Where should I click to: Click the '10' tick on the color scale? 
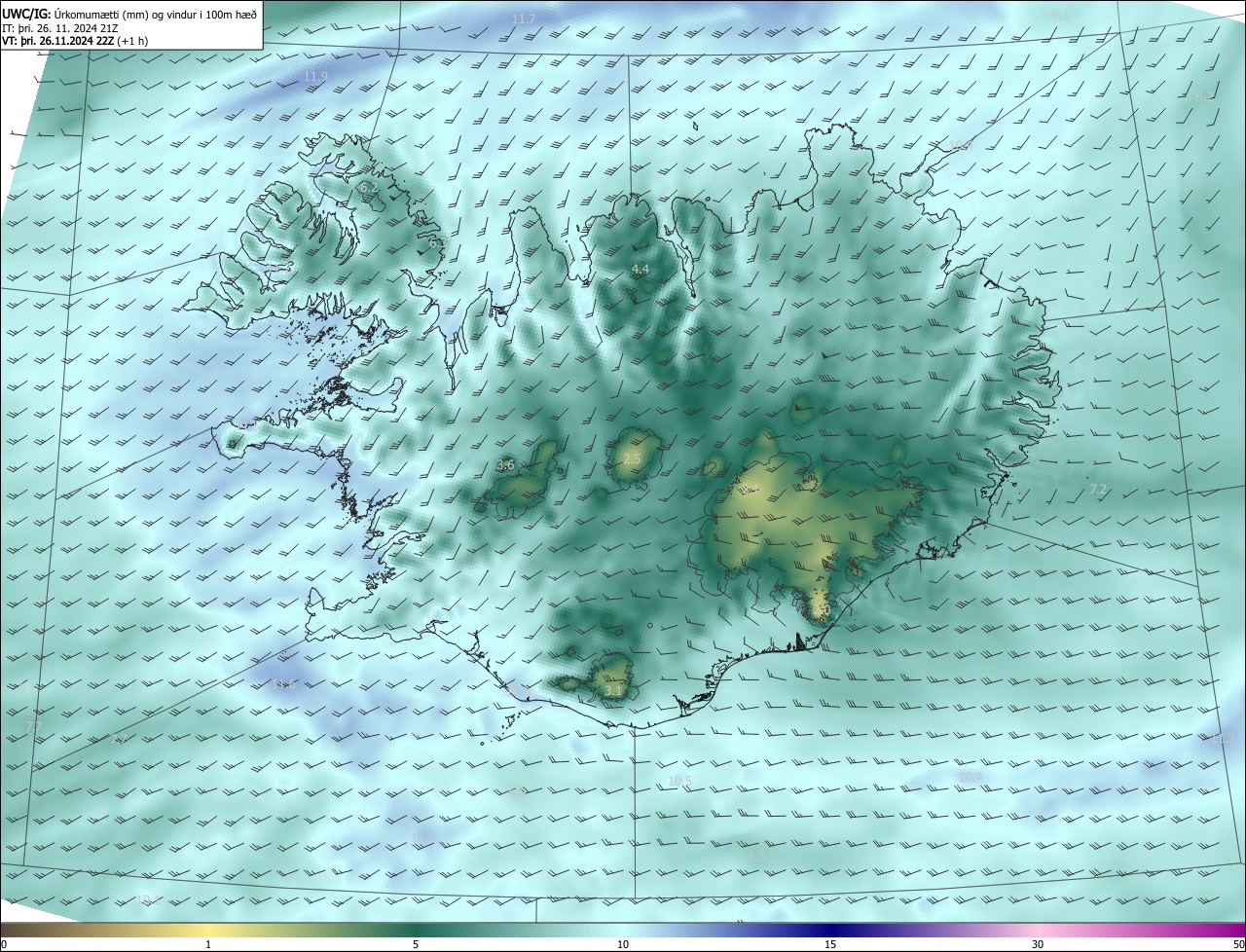623,944
